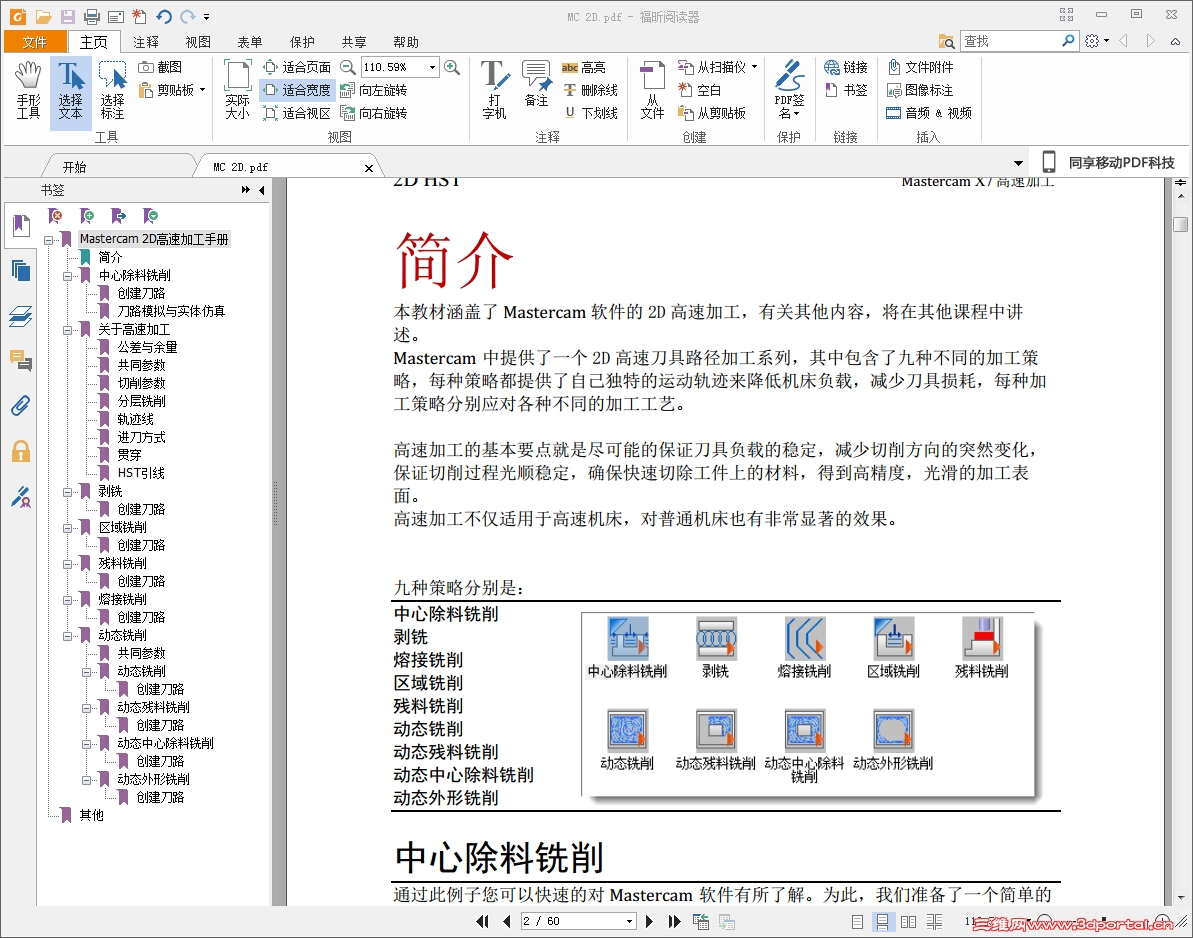Open the Security lock panel

pyautogui.click(x=21, y=451)
